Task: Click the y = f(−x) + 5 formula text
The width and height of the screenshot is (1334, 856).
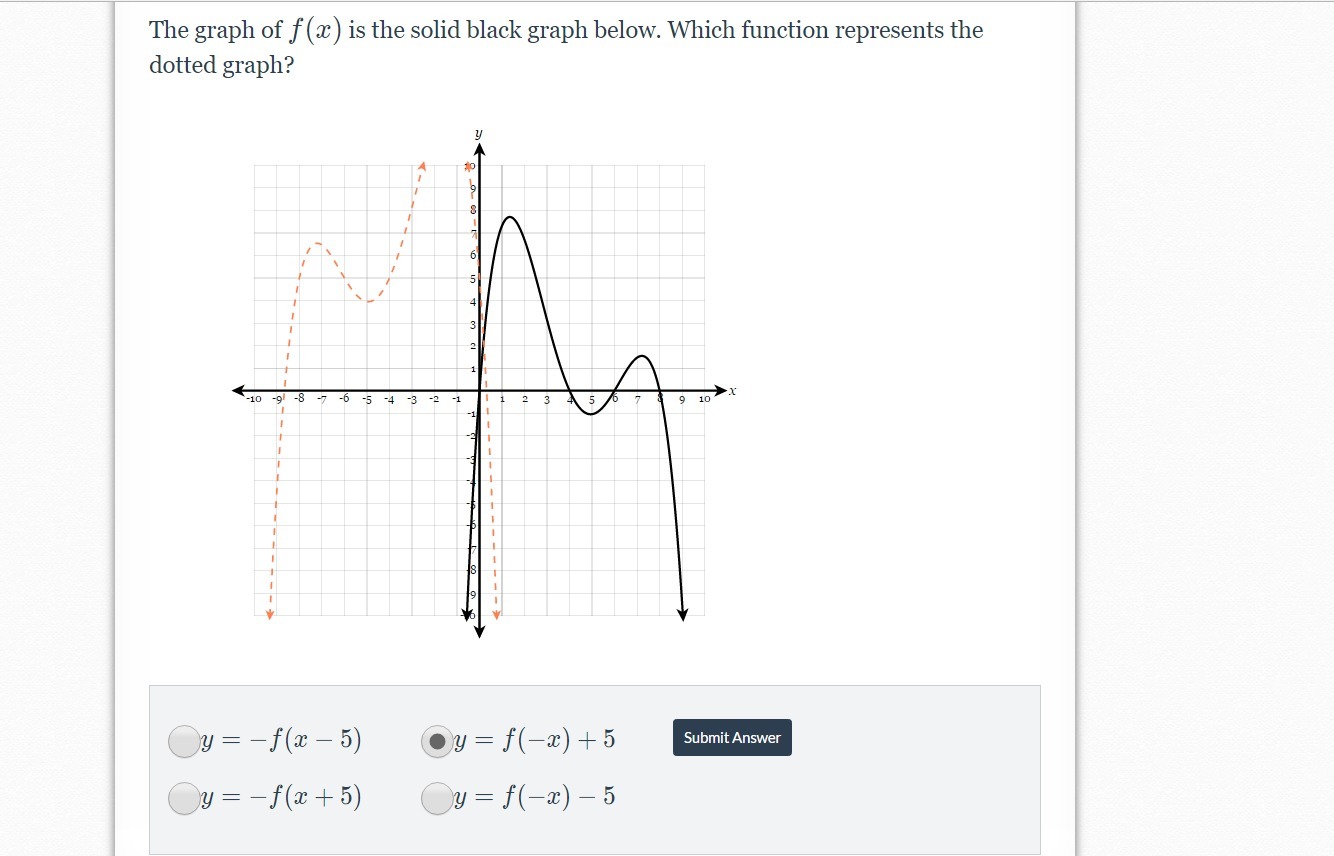Action: [x=535, y=740]
